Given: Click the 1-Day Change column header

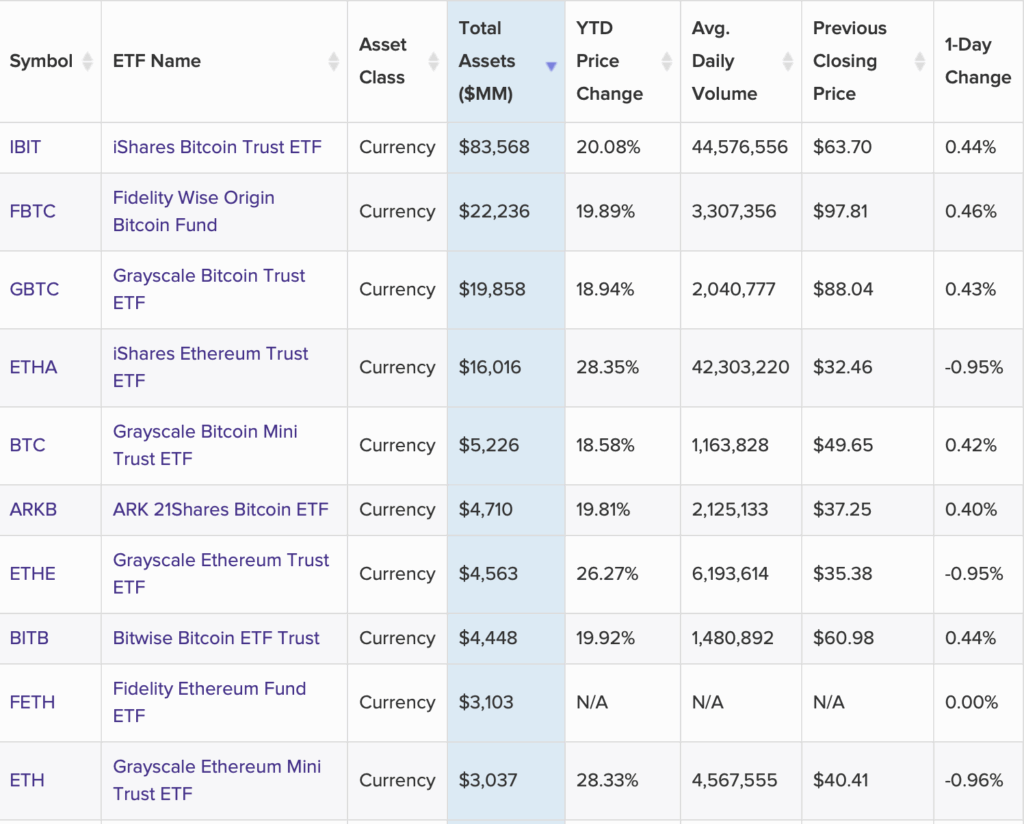Looking at the screenshot, I should (x=977, y=61).
